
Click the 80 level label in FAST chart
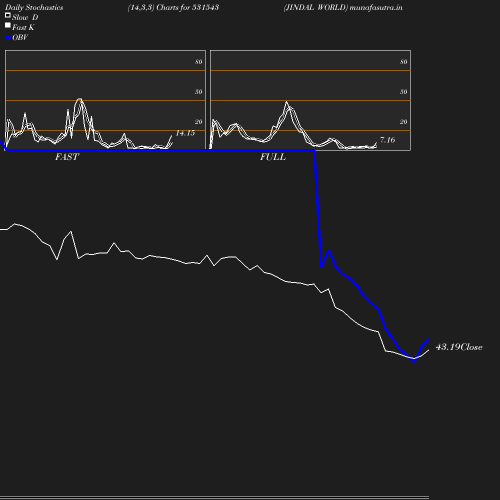199,62
